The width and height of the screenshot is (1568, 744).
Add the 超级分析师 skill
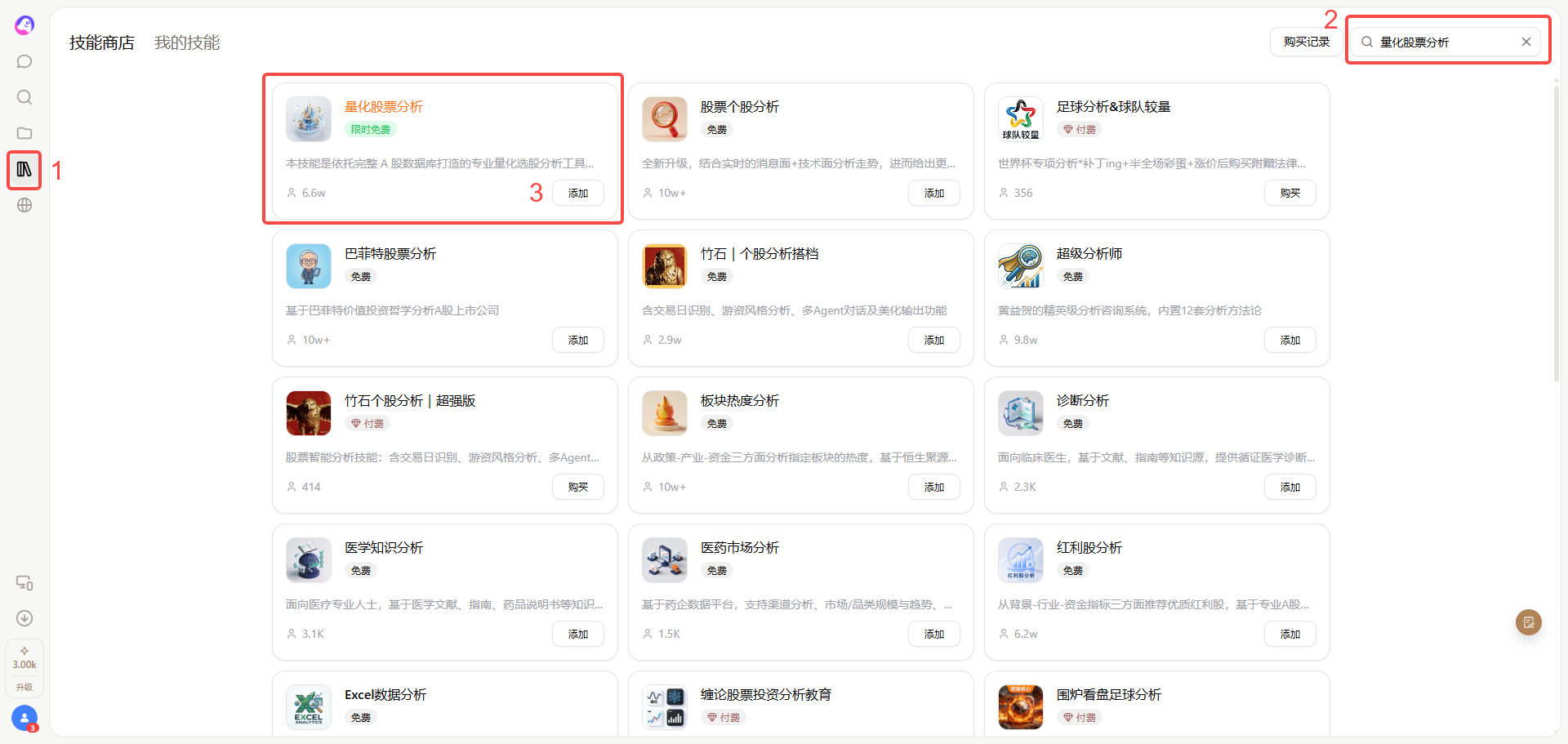pyautogui.click(x=1290, y=340)
